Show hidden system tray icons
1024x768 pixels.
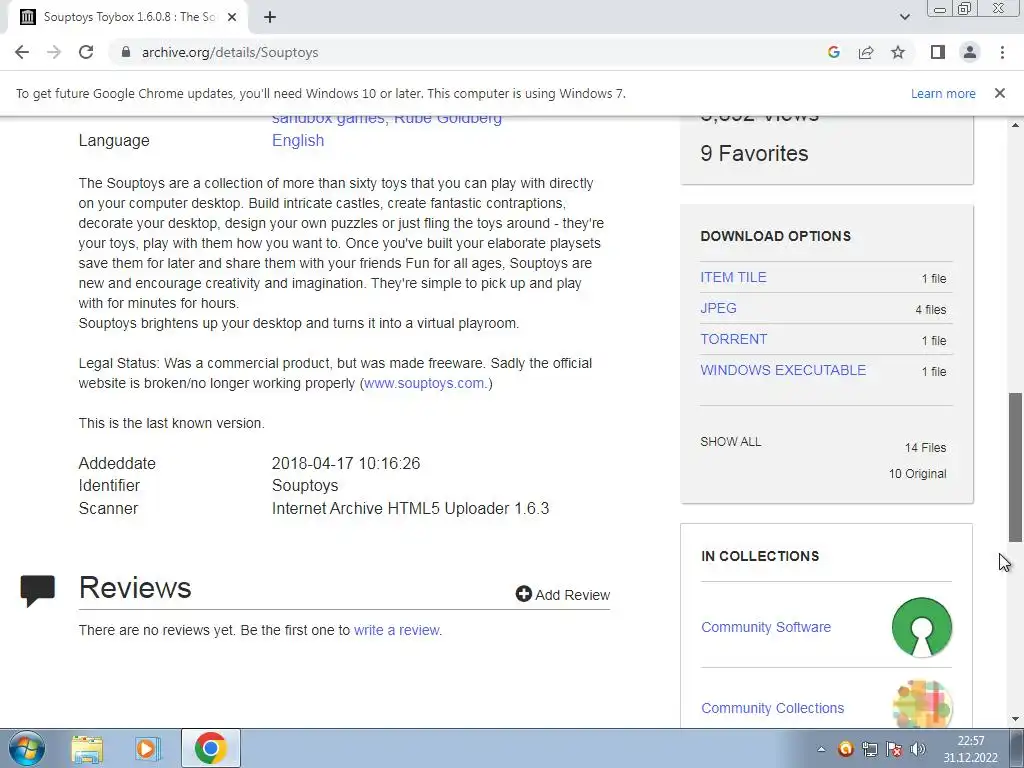(x=821, y=749)
